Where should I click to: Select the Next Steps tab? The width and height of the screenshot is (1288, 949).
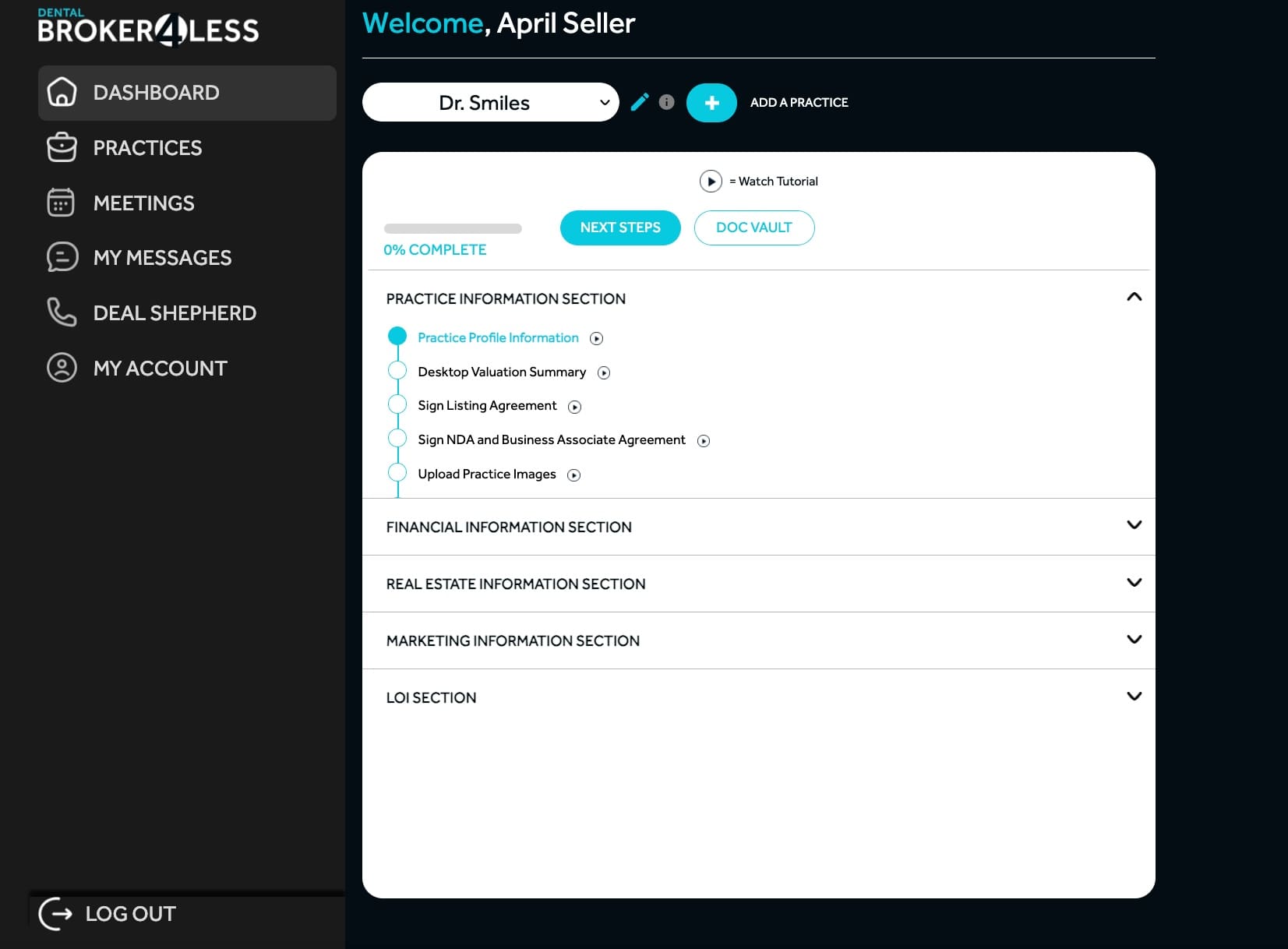tap(619, 228)
